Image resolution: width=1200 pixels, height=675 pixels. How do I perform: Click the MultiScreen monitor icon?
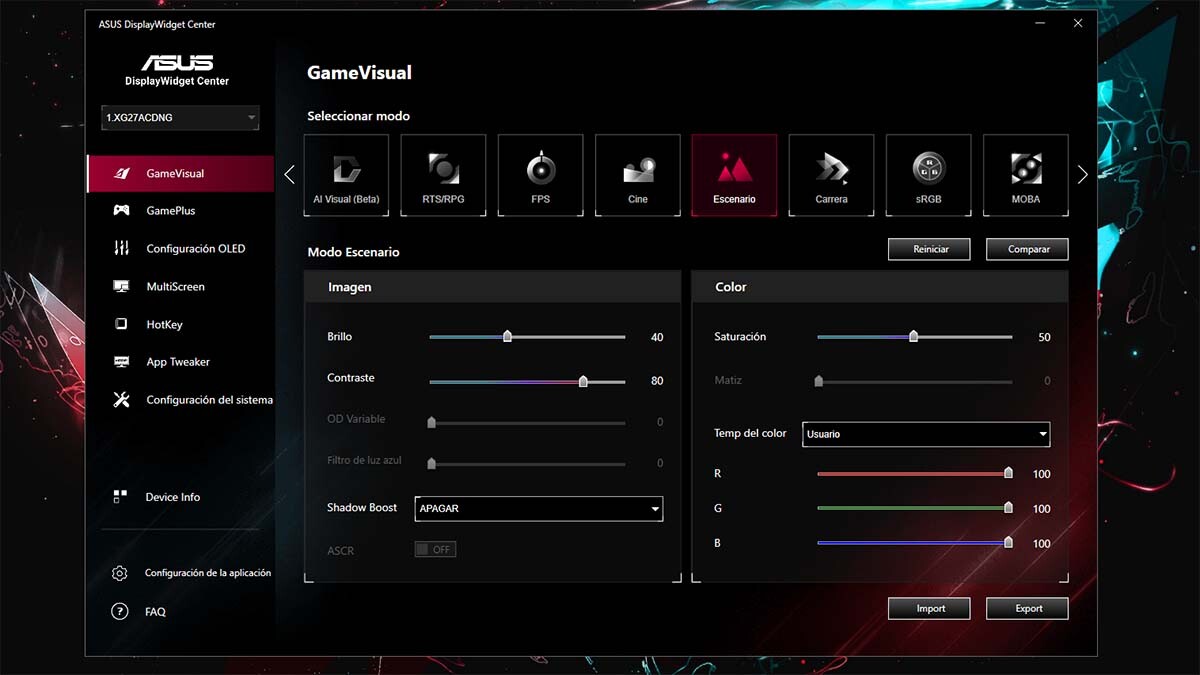(121, 287)
